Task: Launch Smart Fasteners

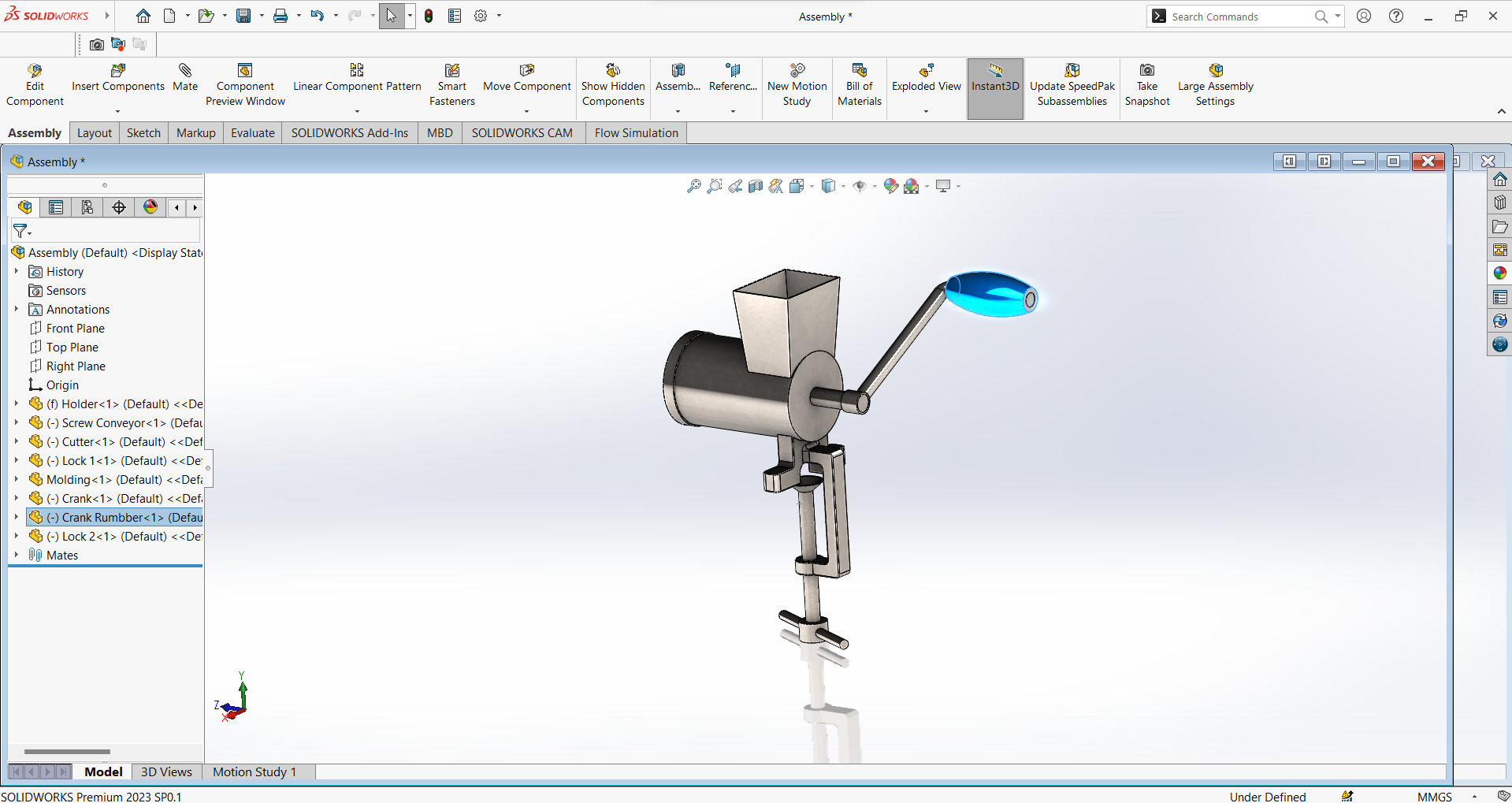Action: click(452, 85)
